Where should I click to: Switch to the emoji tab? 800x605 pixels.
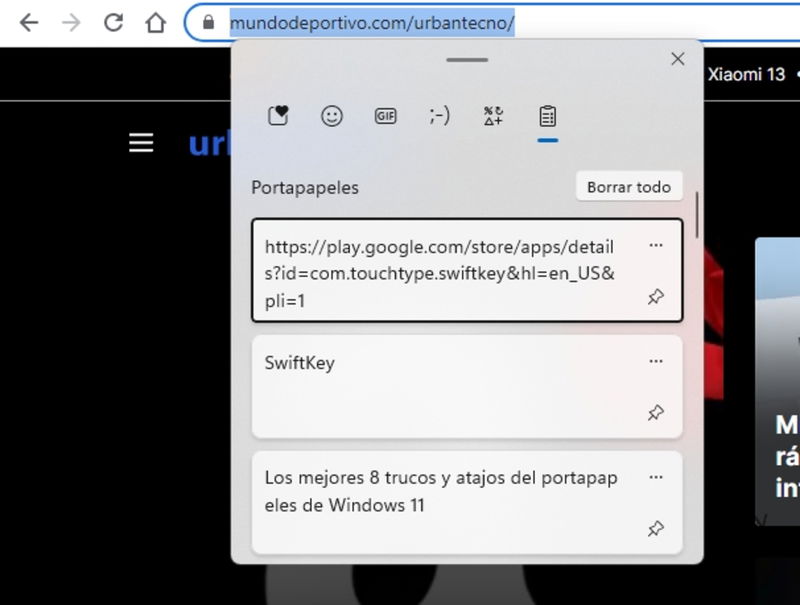pos(333,115)
